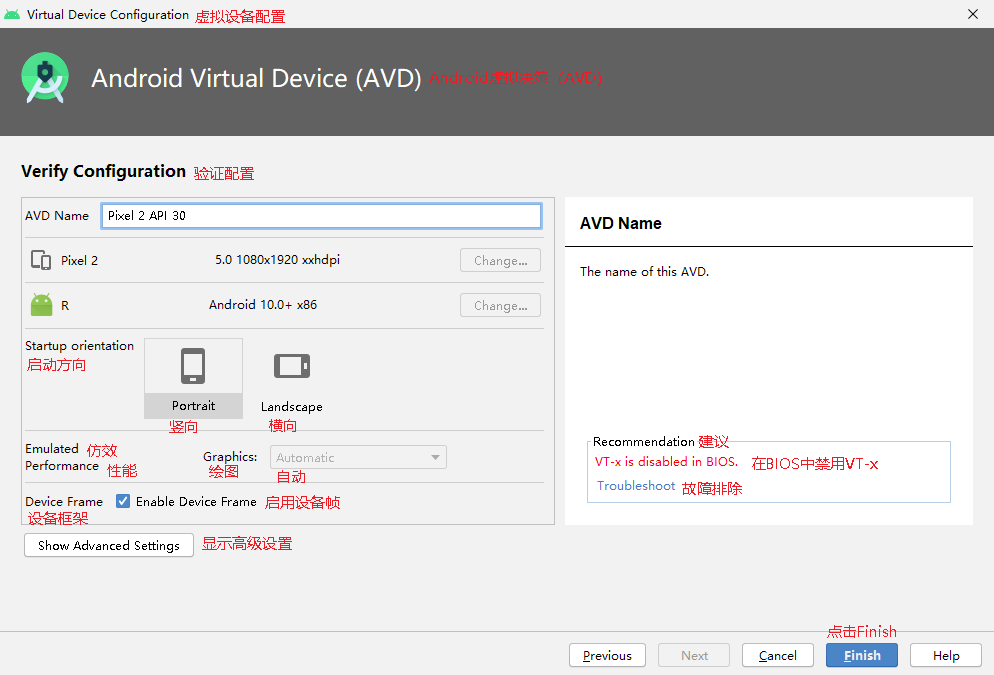Click the Android Studio logo in the header
This screenshot has height=675, width=994.
[x=45, y=77]
